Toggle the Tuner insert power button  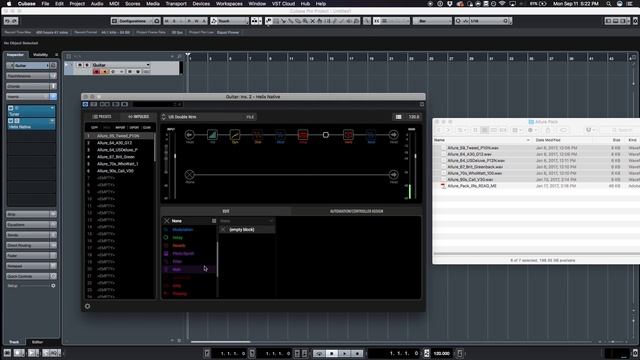pos(11,108)
